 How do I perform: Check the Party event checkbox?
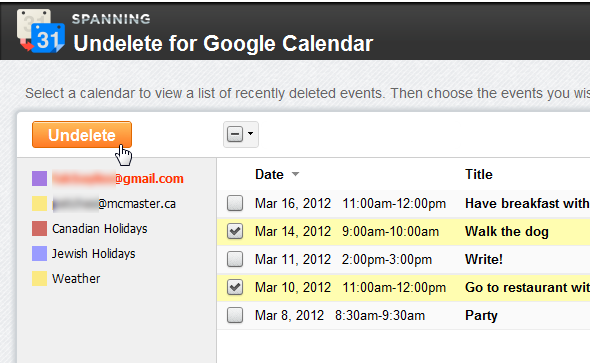[x=235, y=315]
